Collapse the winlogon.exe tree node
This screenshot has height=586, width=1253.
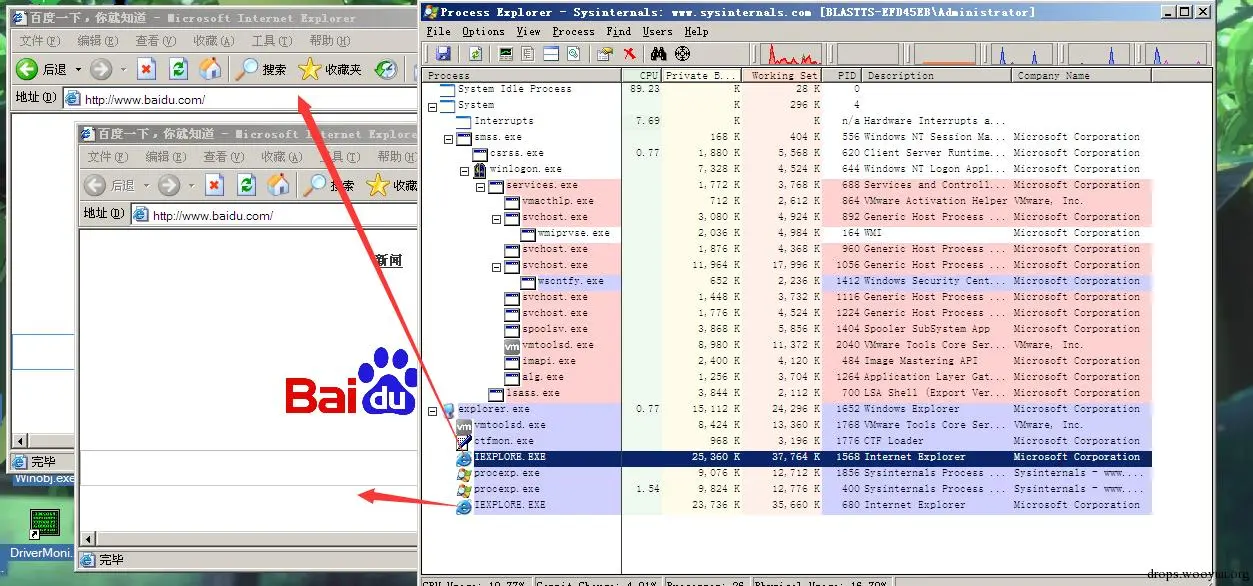click(465, 170)
